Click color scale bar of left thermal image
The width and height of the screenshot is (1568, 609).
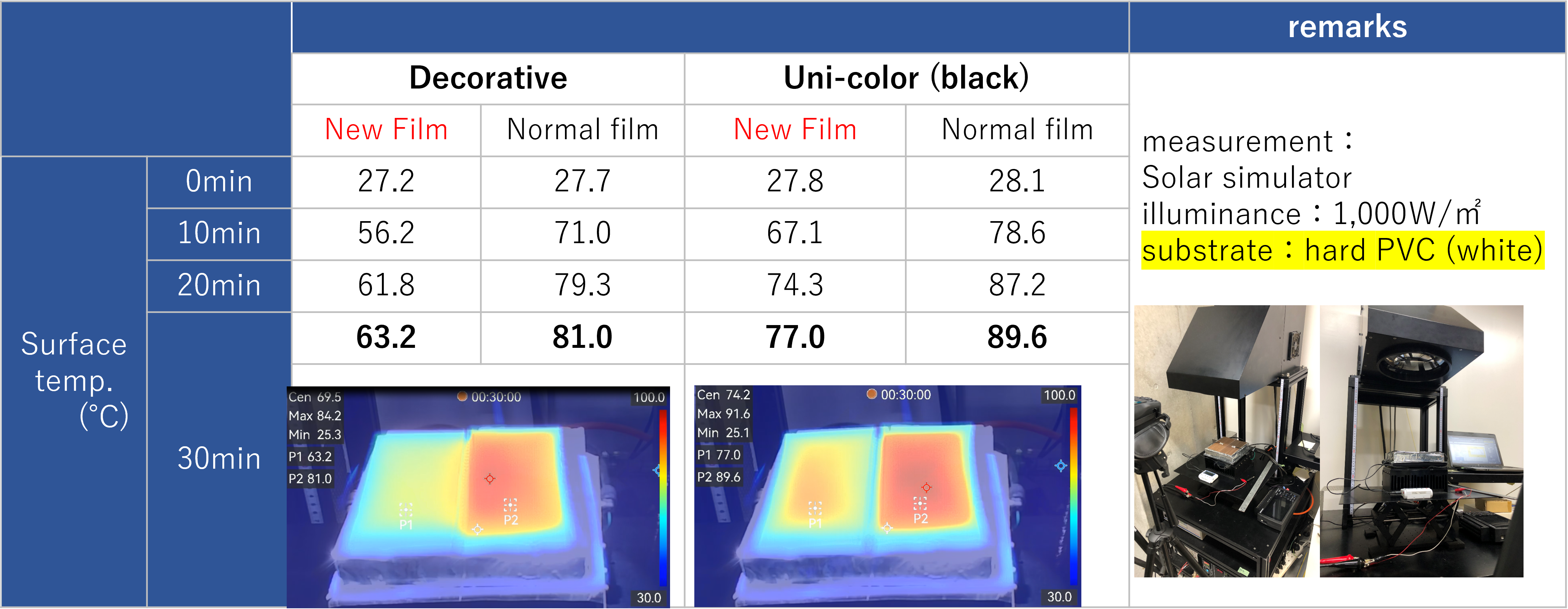pos(663,497)
